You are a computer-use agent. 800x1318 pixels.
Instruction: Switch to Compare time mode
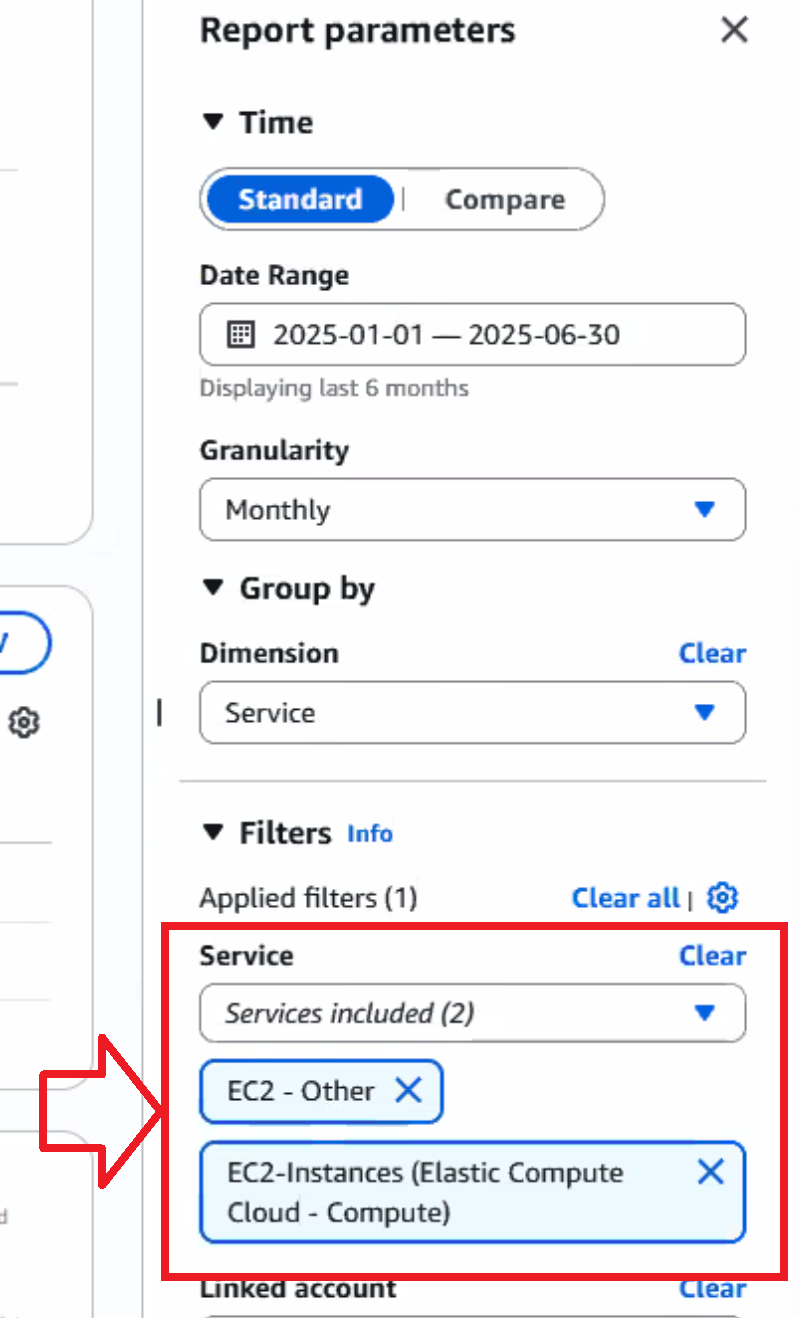point(504,199)
